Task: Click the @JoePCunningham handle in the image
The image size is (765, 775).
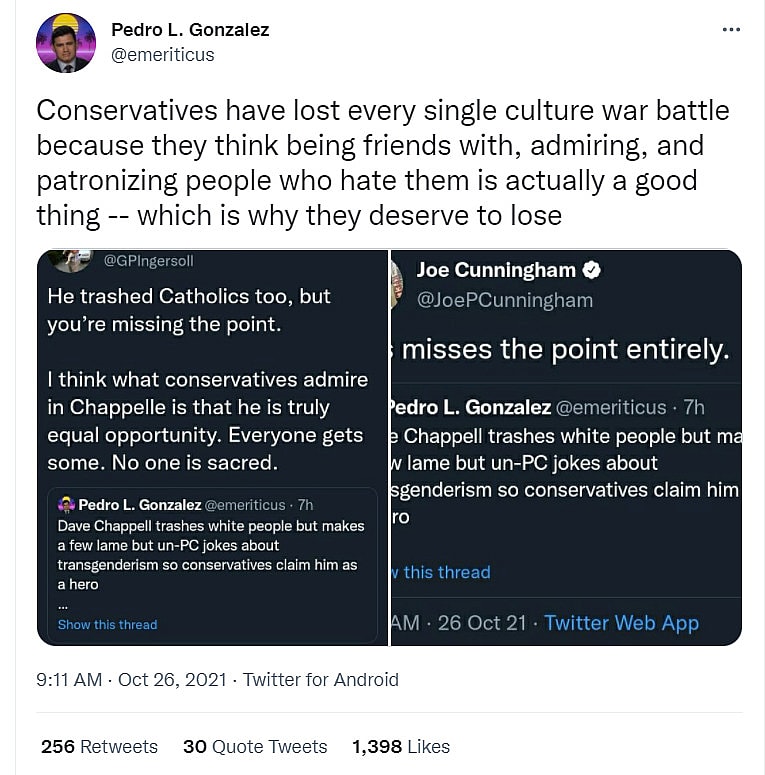Action: 504,300
